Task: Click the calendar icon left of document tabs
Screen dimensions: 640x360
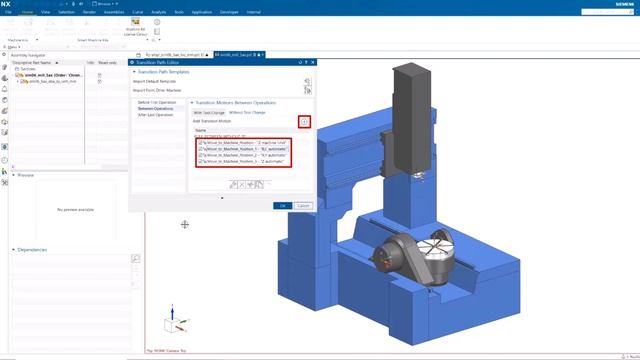Action: pos(138,55)
